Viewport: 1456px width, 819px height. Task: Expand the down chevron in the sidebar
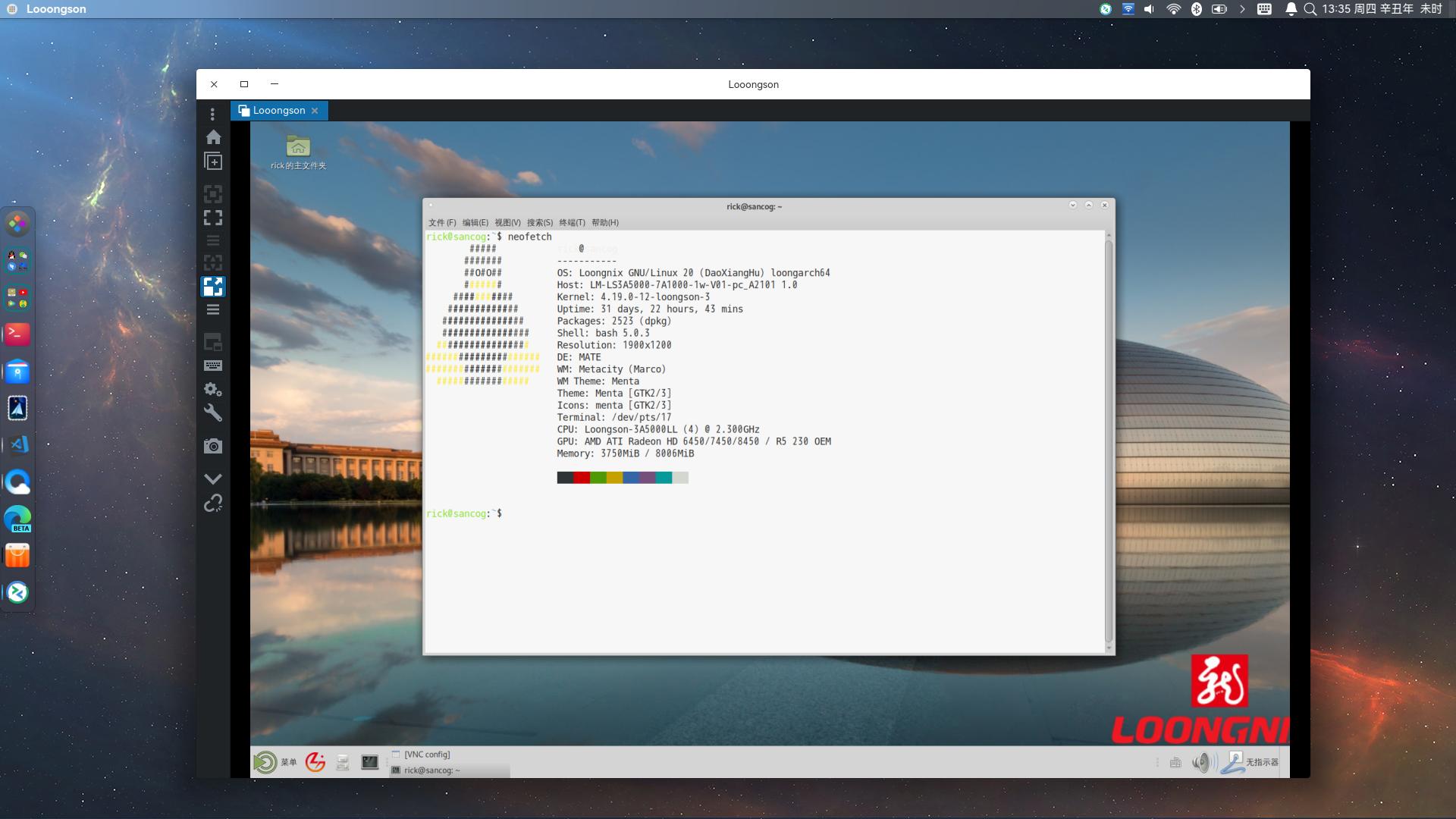(213, 479)
